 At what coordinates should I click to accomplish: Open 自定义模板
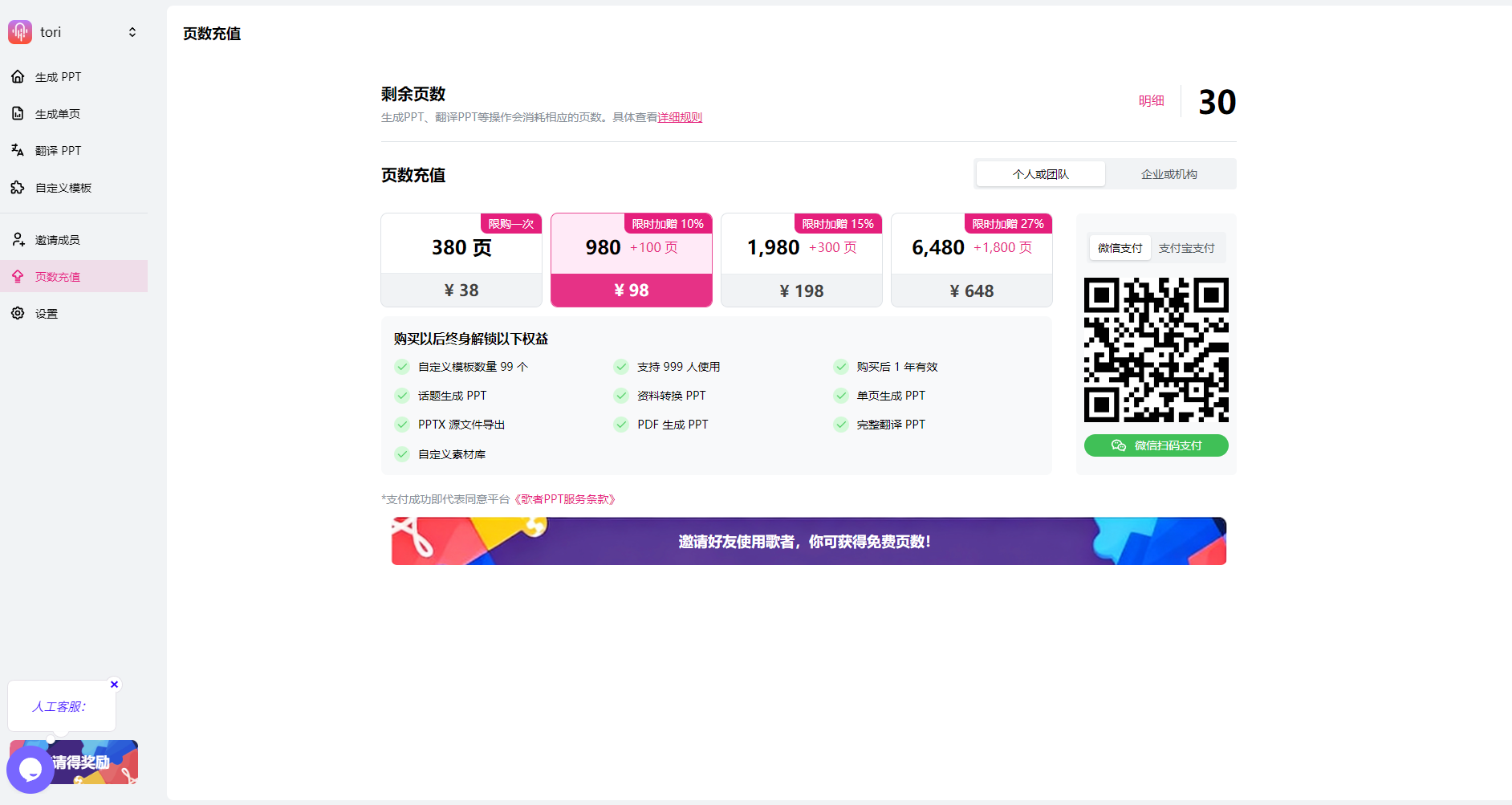point(63,187)
